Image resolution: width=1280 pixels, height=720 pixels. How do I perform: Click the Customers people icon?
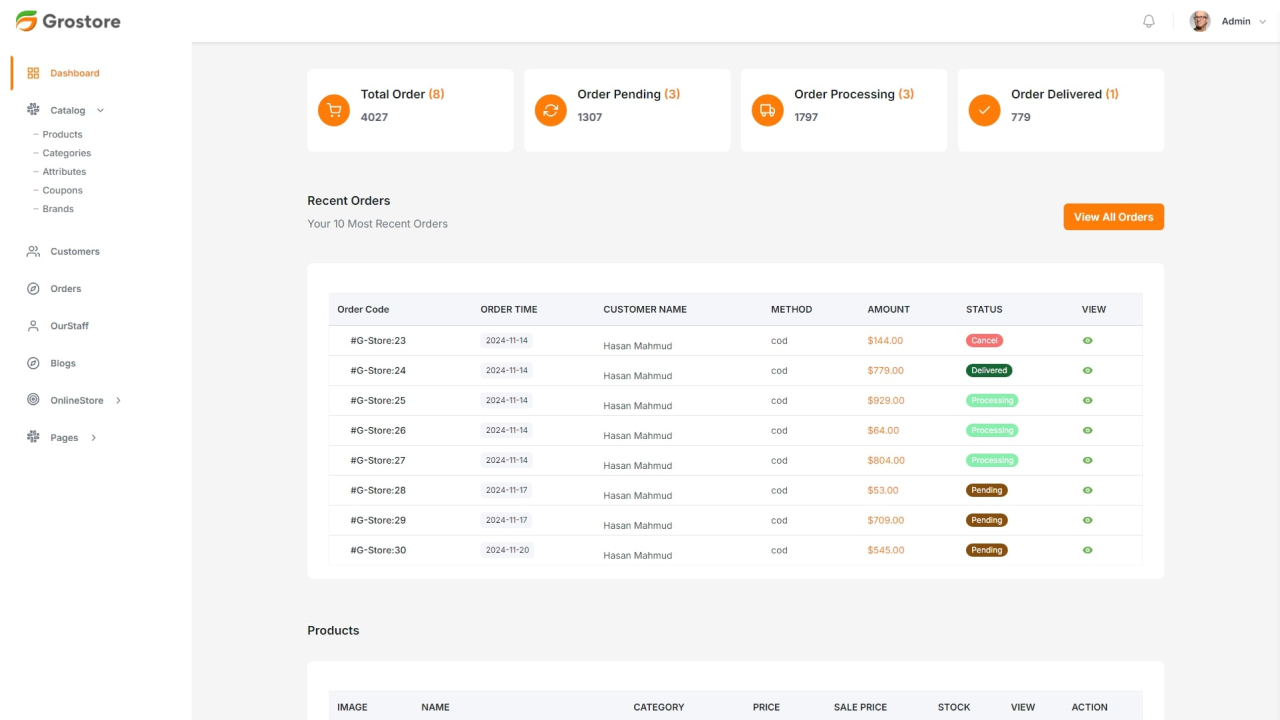33,252
